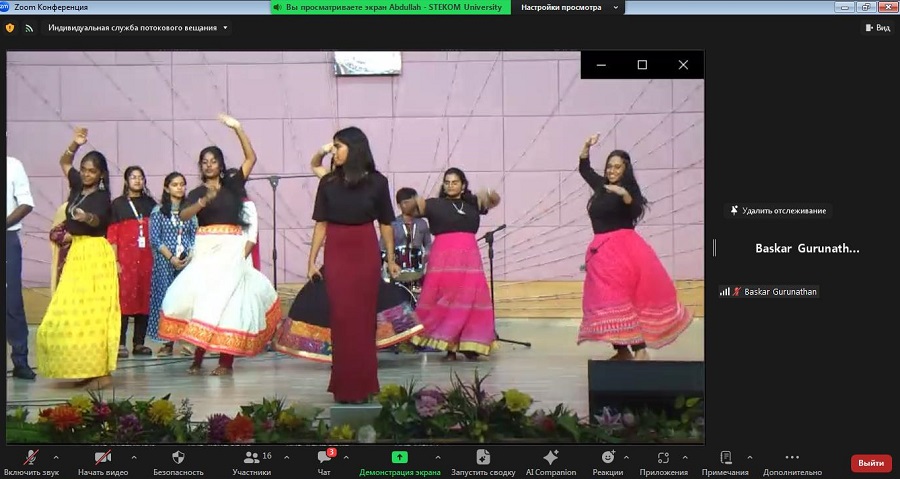The width and height of the screenshot is (900, 479).
Task: Click the red Выйти leave button
Action: point(871,463)
